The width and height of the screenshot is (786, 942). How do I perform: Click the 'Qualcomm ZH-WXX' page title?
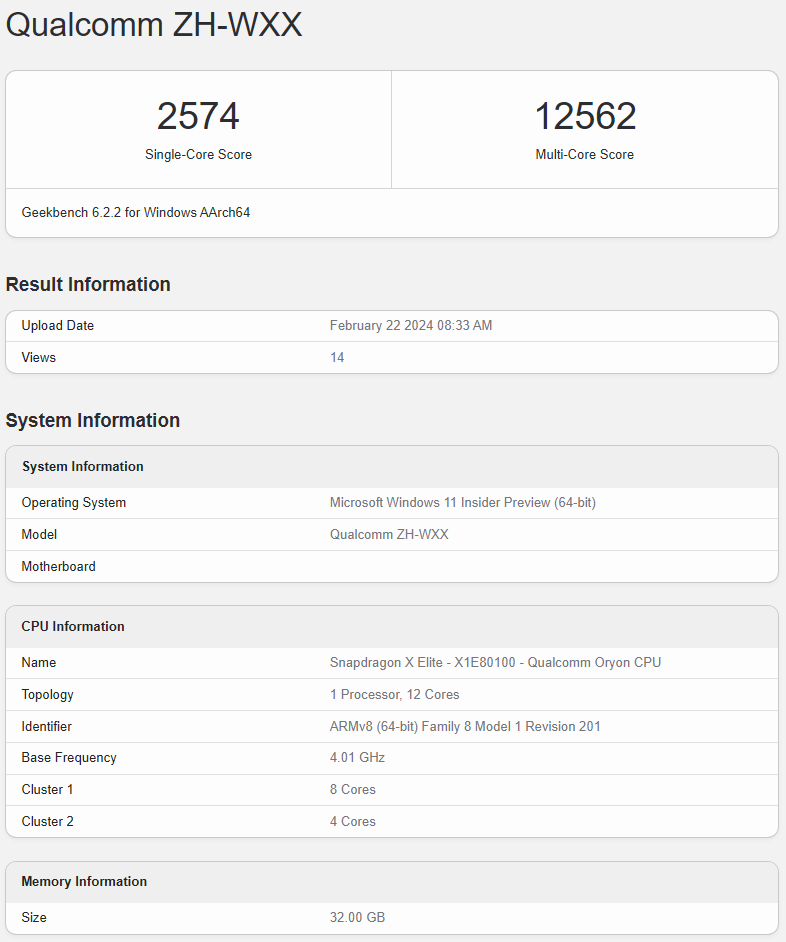(x=154, y=25)
